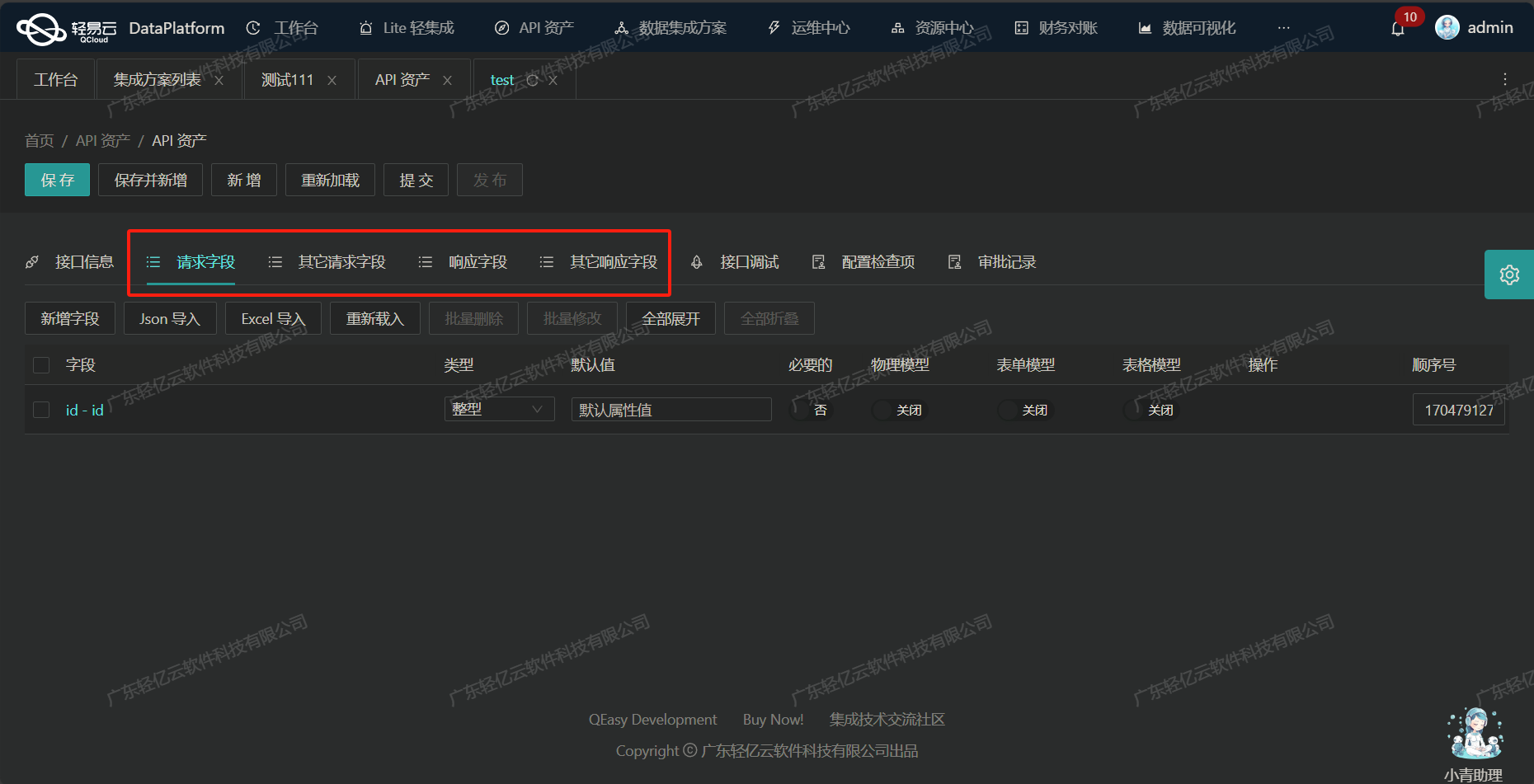
Task: Toggle the 表格模型 switch for id row
Action: (1151, 410)
